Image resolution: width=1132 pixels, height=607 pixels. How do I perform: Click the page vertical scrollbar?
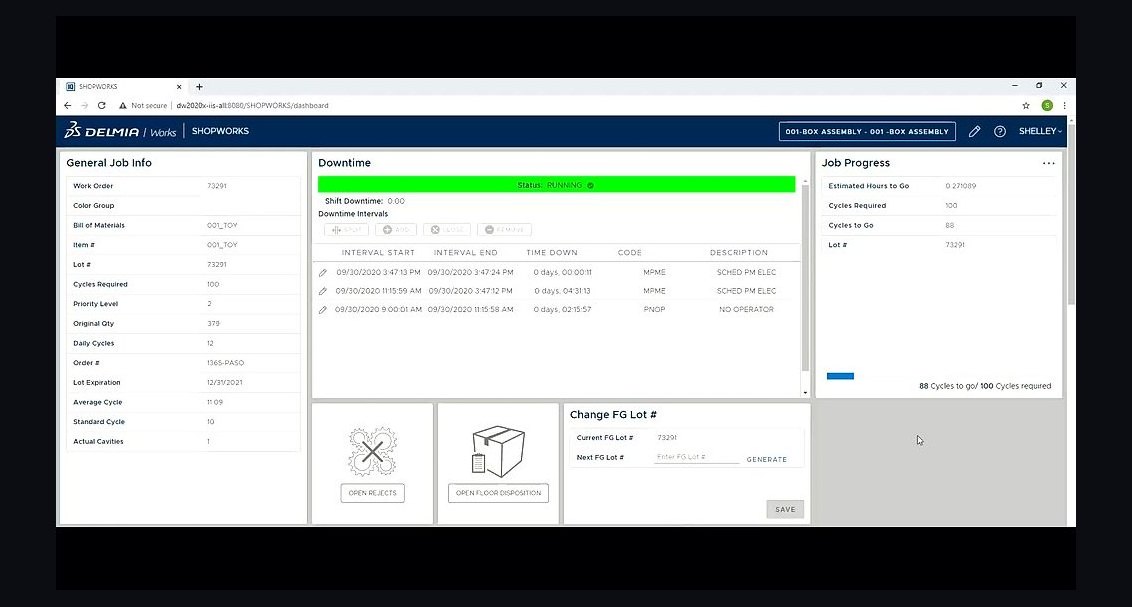[1071, 213]
